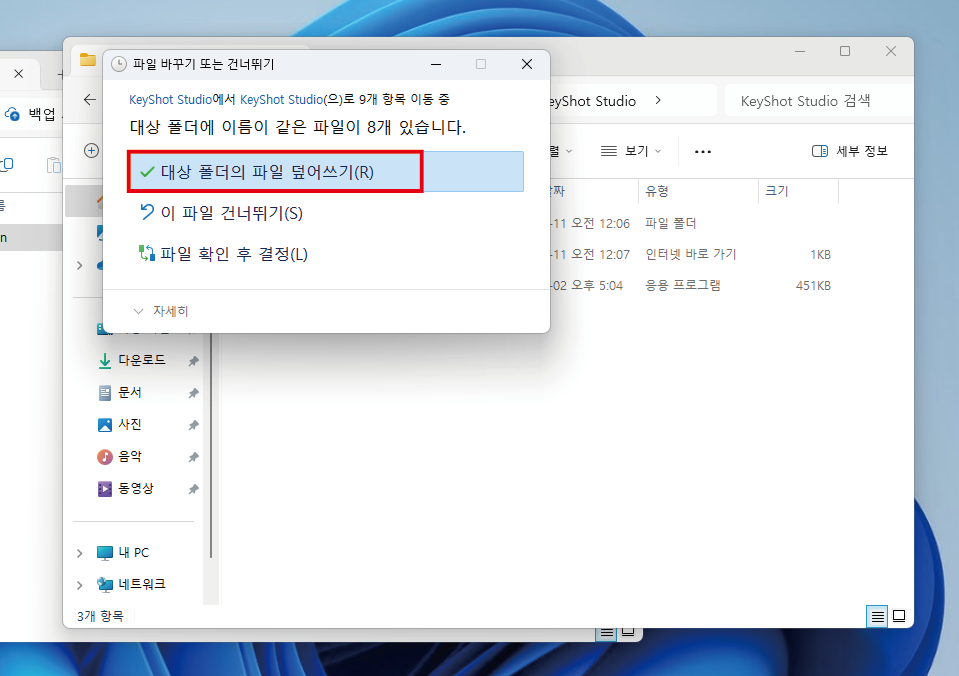Click thumbnails view icon in background window status bar
The image size is (959, 676).
[x=628, y=633]
